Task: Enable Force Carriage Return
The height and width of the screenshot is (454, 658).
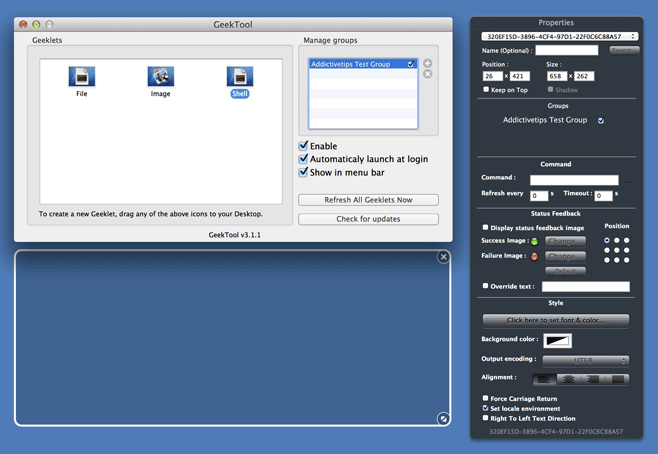Action: (486, 398)
